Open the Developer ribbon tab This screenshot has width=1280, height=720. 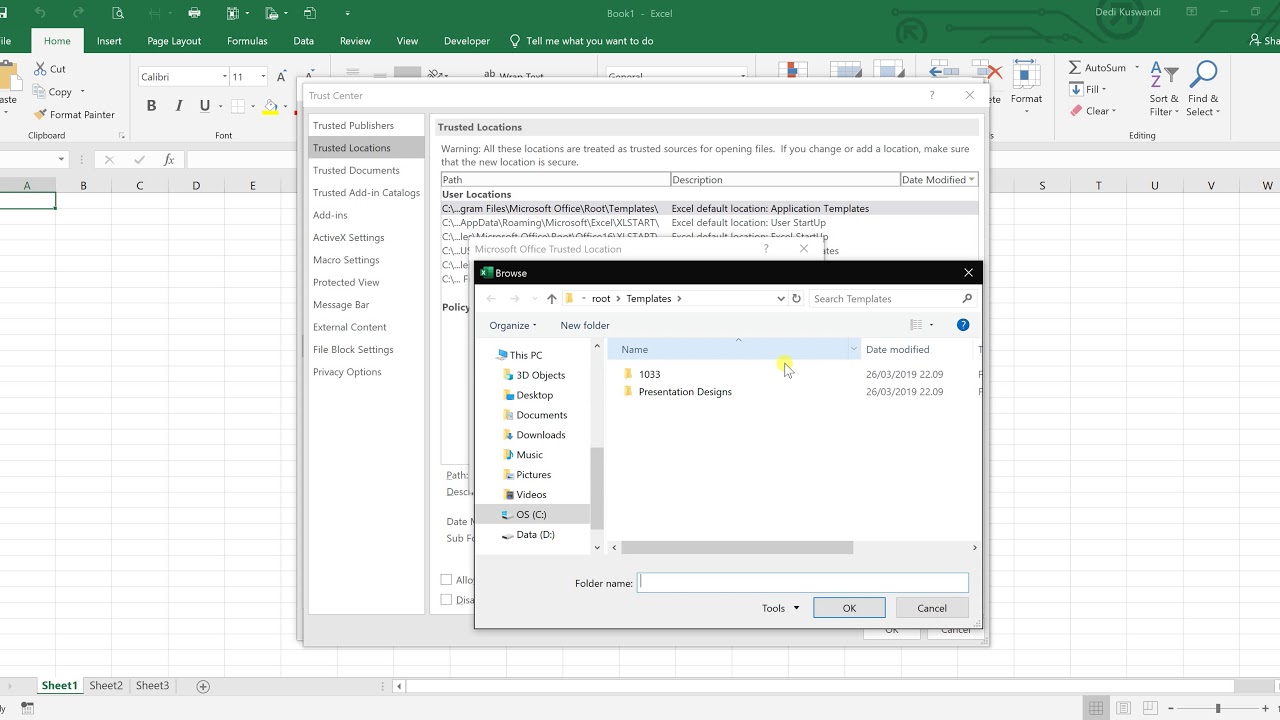(x=467, y=41)
